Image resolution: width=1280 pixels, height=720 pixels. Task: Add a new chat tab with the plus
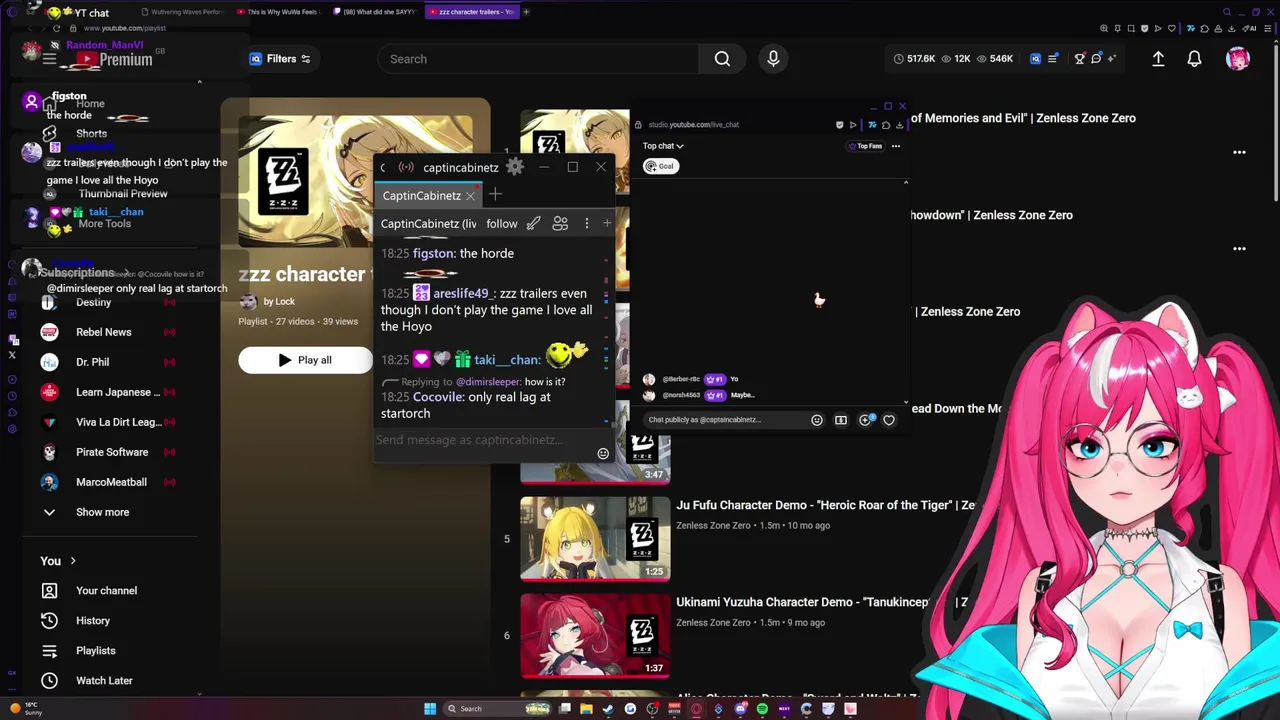pos(495,195)
